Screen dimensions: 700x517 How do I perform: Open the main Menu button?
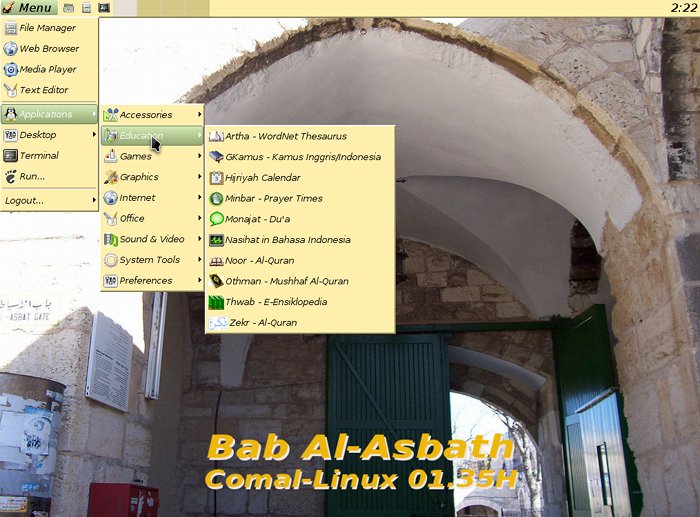[x=29, y=8]
